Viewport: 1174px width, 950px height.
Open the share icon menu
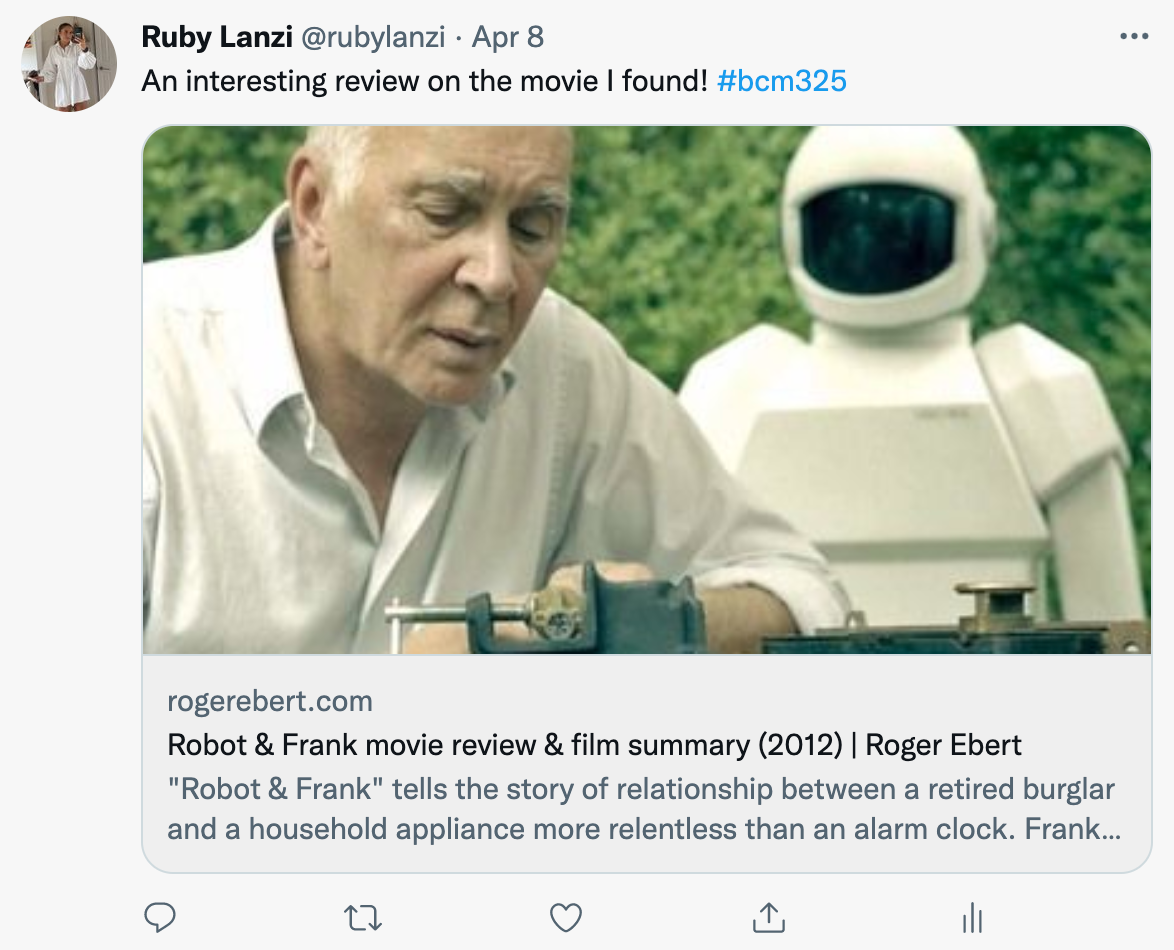pos(768,916)
